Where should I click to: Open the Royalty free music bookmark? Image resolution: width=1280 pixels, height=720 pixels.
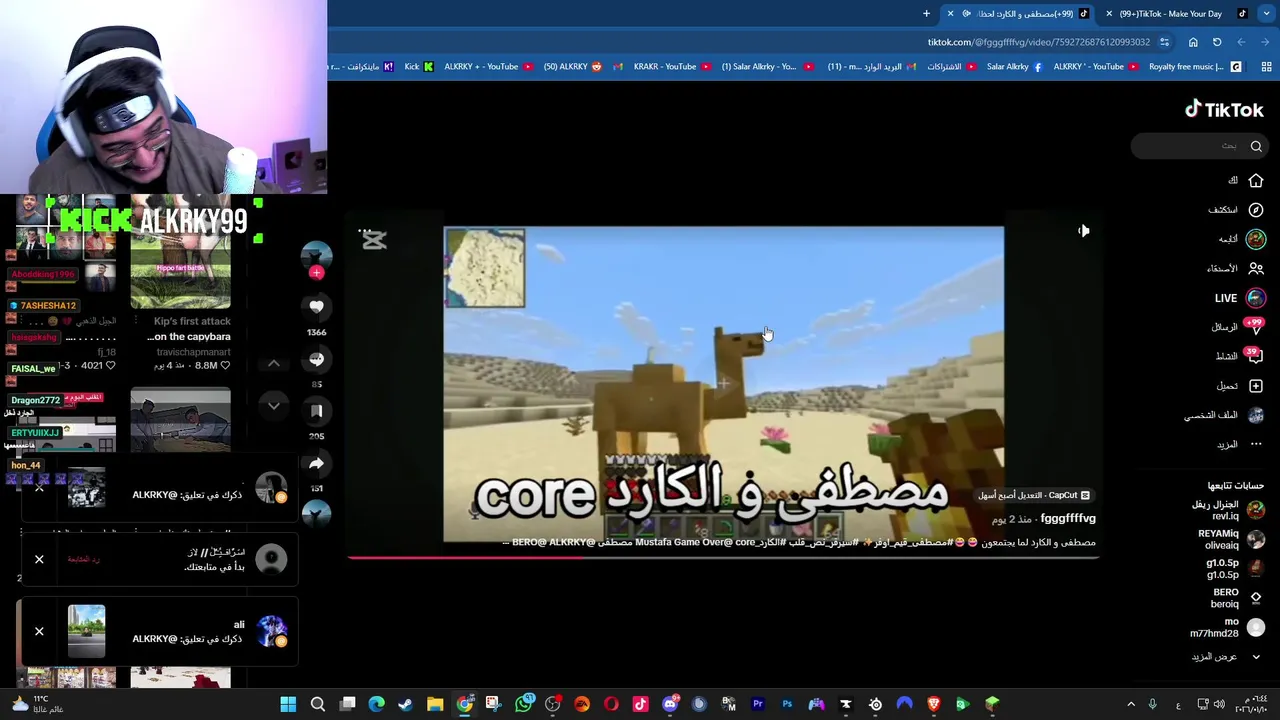coord(1194,67)
